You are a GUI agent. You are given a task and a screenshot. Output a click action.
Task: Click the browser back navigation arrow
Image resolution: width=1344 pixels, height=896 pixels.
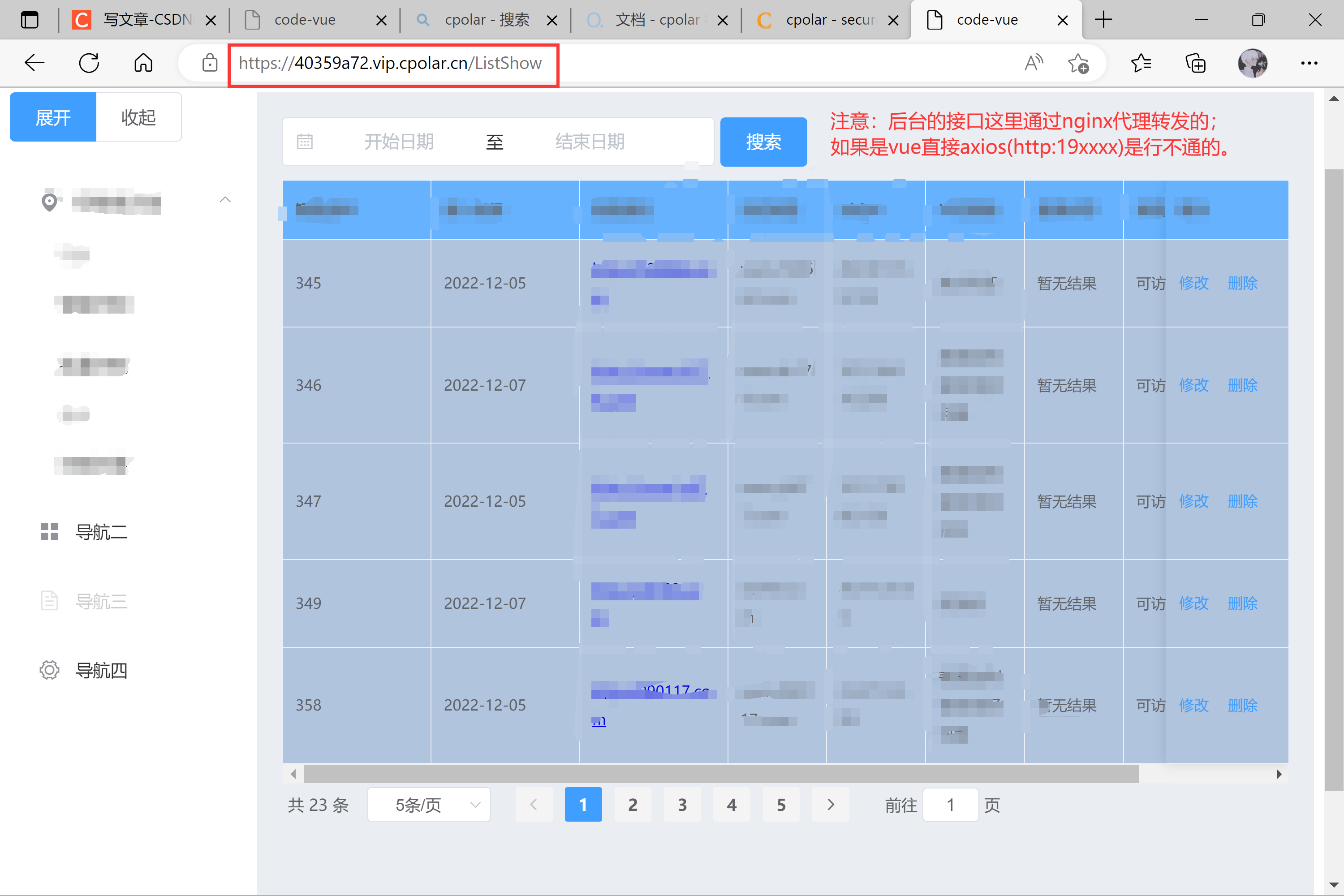pos(34,63)
